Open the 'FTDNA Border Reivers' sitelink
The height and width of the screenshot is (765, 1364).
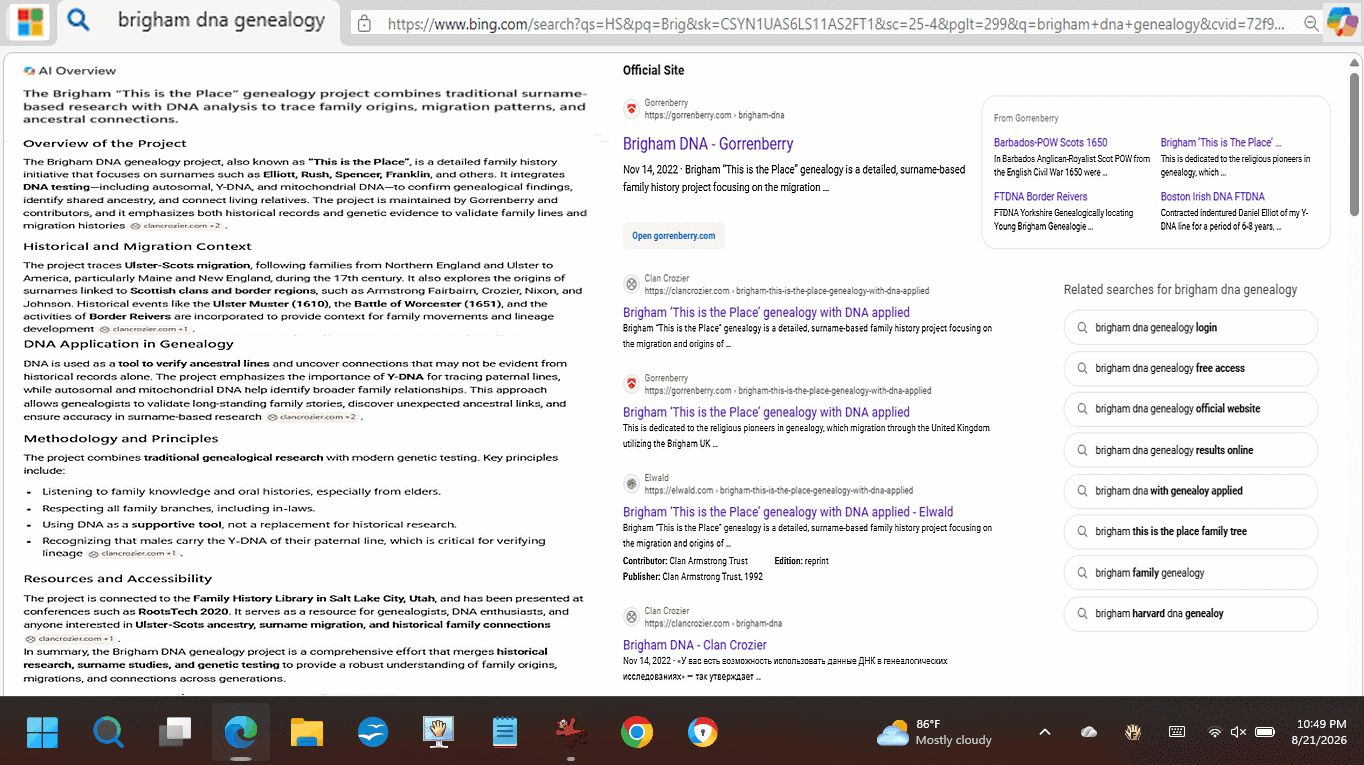(x=1041, y=197)
